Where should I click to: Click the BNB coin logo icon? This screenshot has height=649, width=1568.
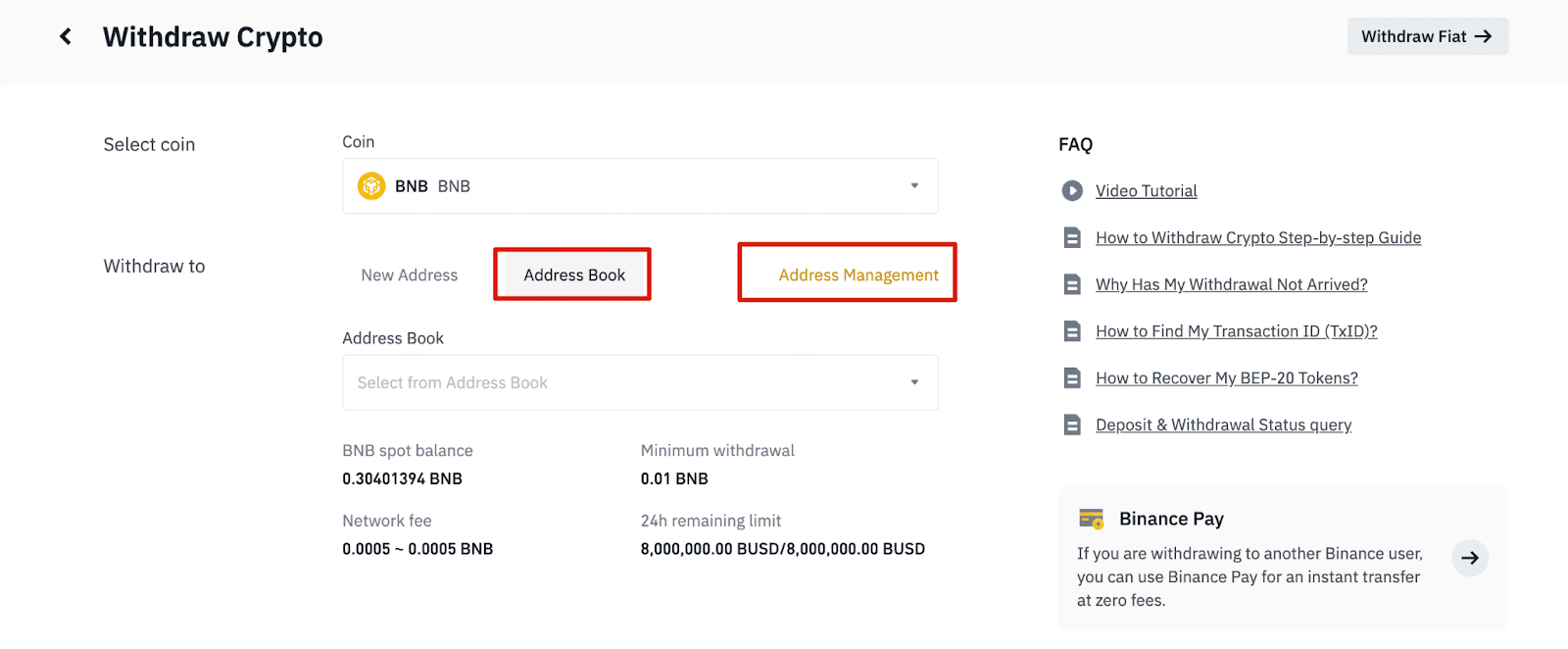(371, 186)
